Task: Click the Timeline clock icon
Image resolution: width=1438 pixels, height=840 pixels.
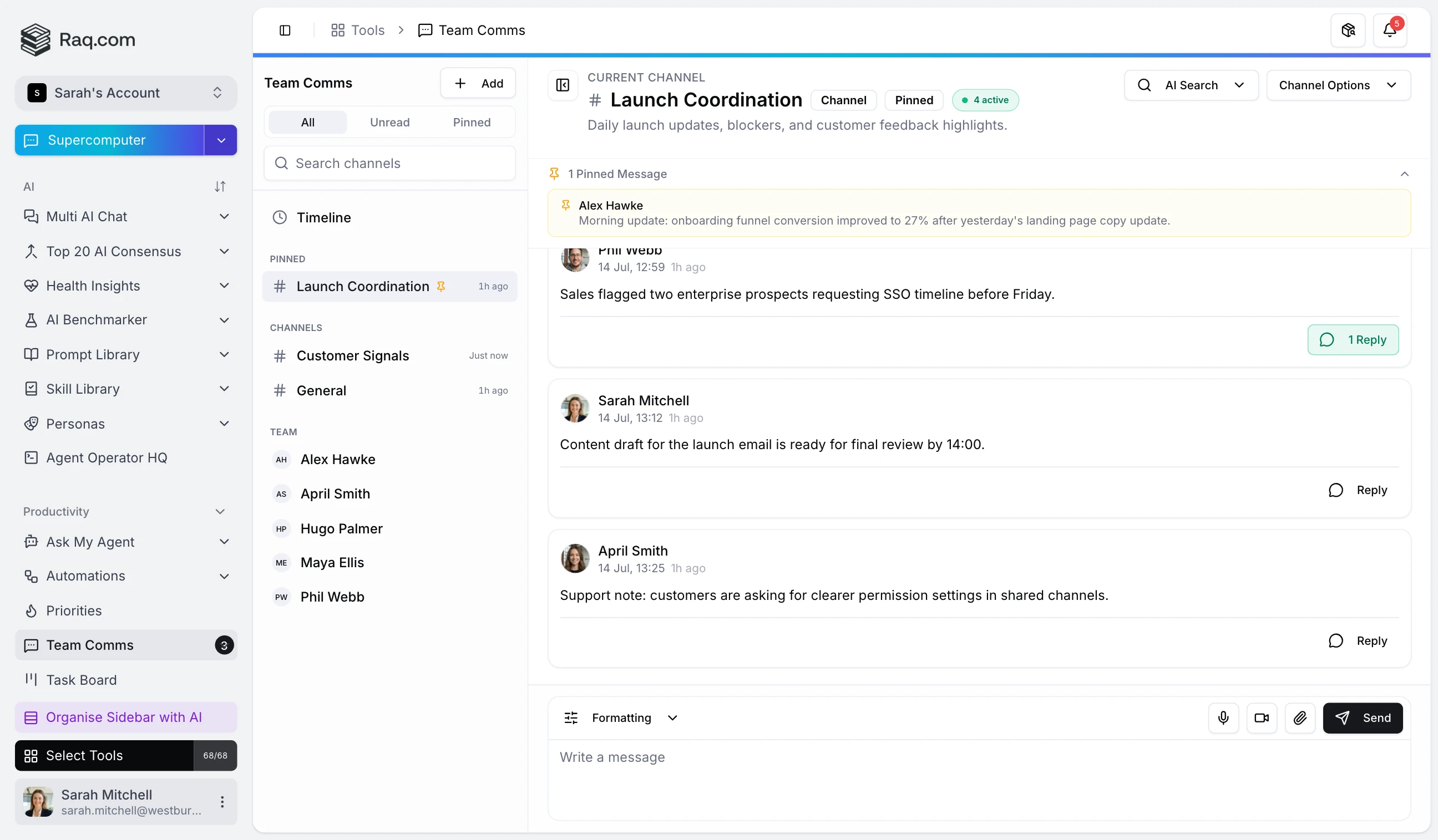Action: click(x=280, y=217)
